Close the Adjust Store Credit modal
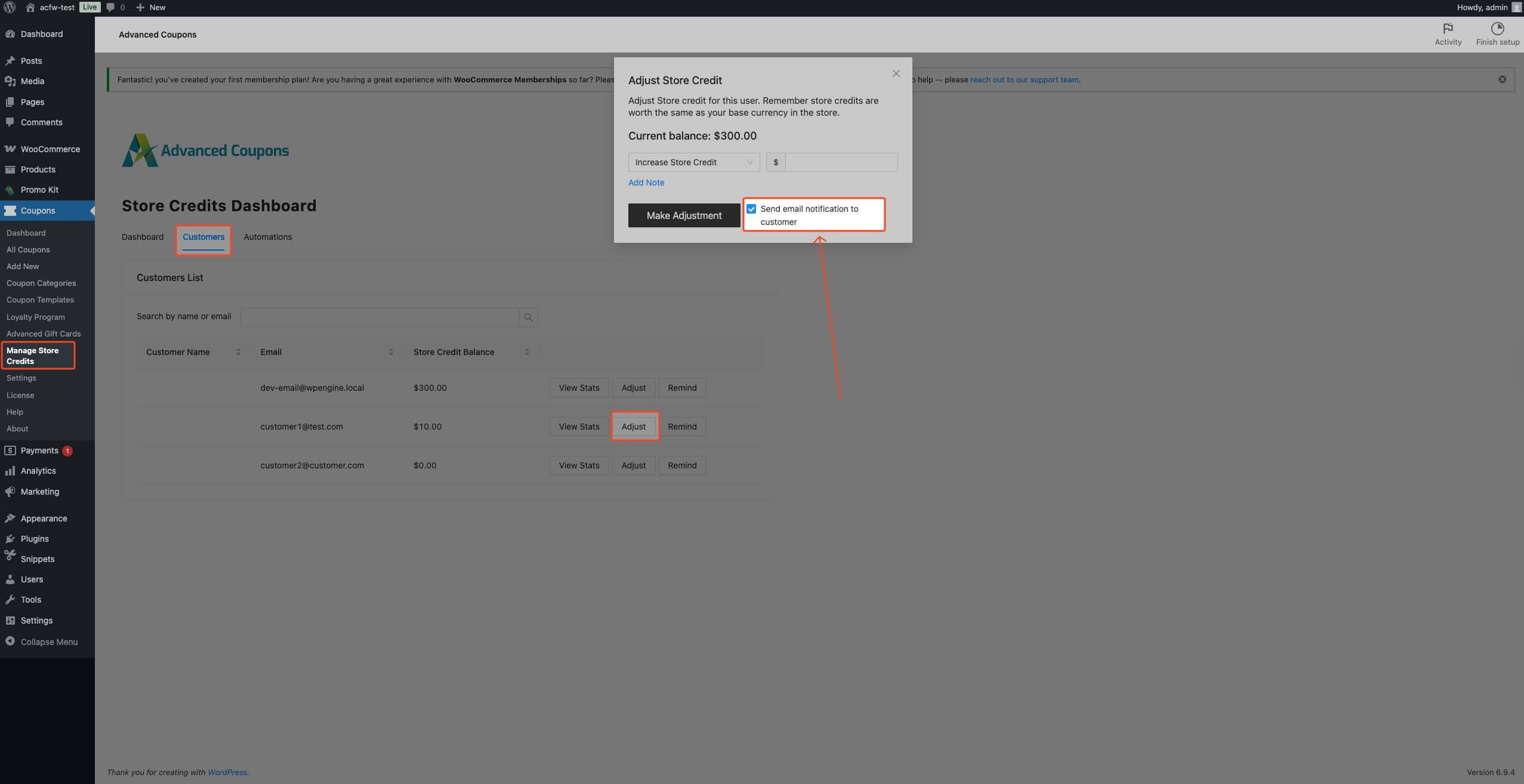Screen dimensions: 1524x784 [x=896, y=73]
